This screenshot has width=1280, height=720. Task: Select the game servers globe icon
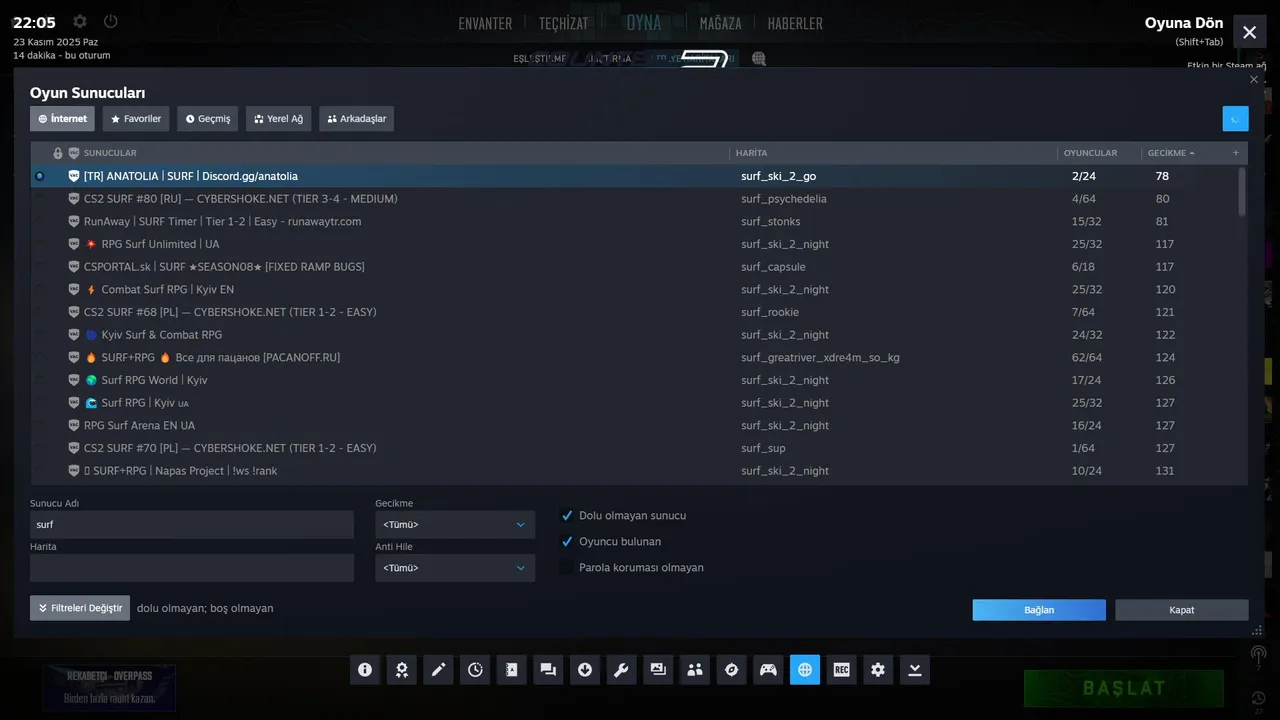(805, 670)
